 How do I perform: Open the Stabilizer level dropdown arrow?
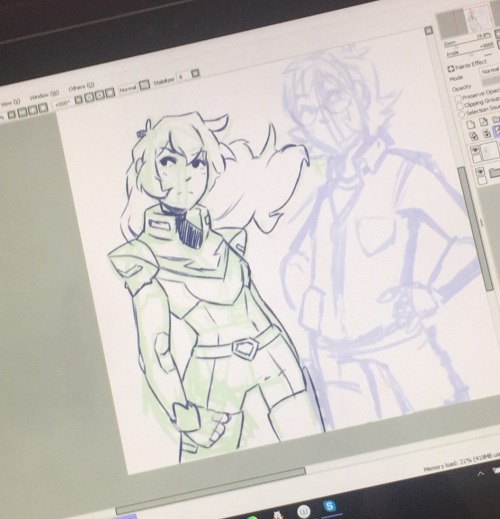point(196,73)
